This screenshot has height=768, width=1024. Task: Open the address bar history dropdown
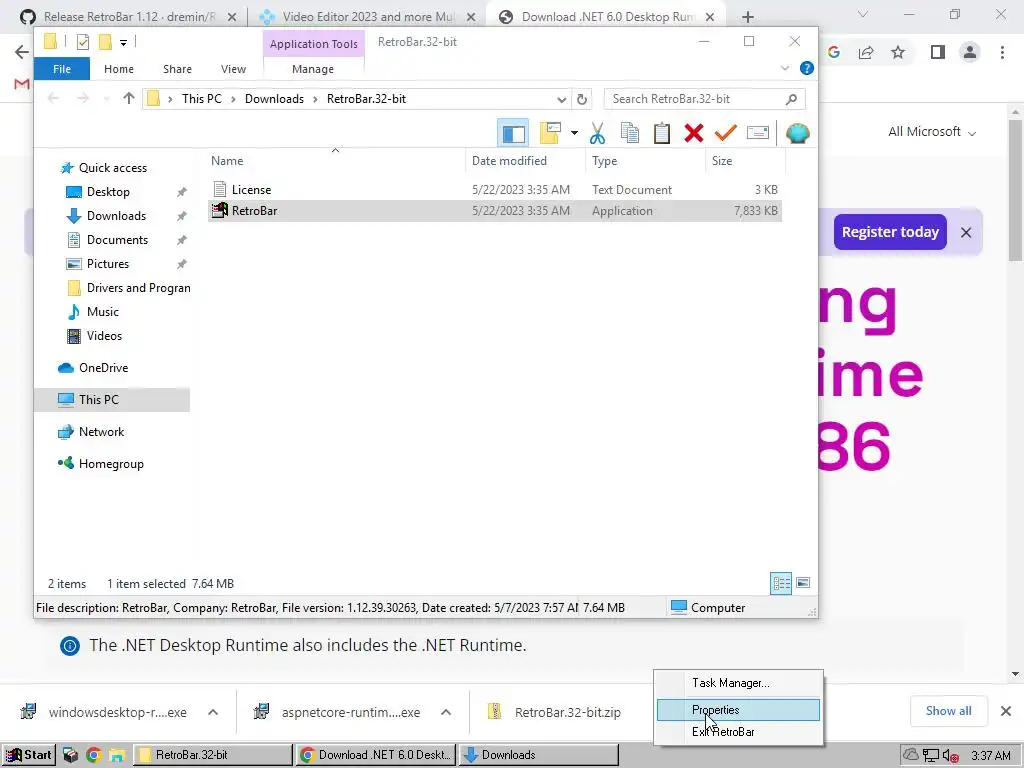click(561, 99)
